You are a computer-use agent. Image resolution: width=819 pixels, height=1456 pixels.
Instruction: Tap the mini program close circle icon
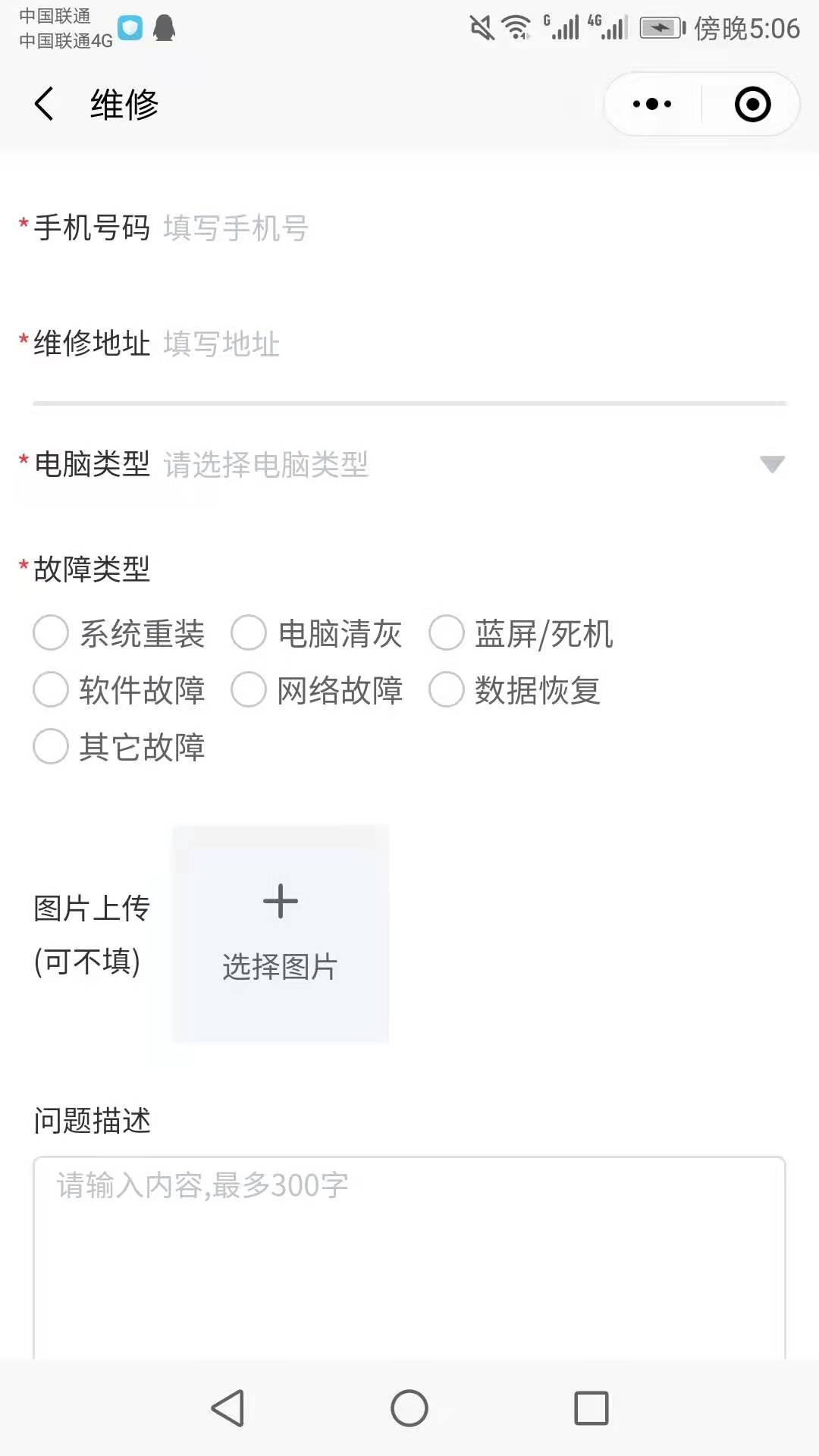pos(752,104)
